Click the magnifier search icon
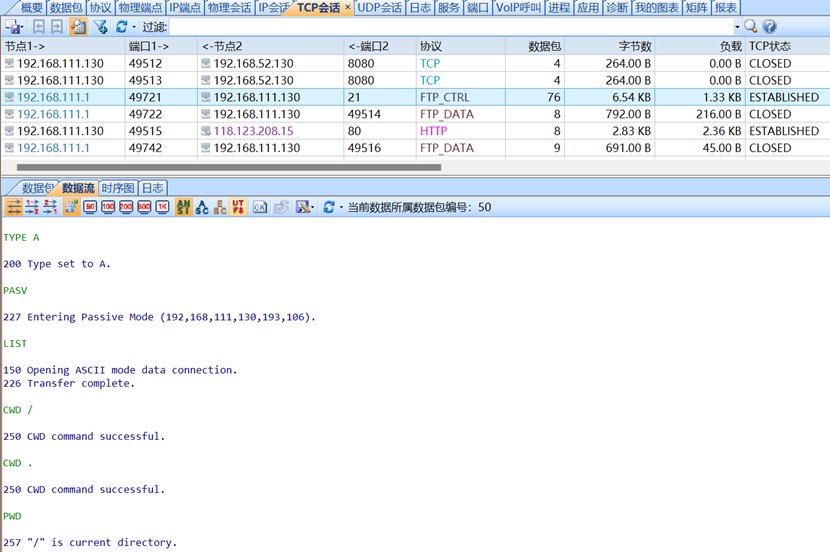This screenshot has width=830, height=552. (751, 26)
